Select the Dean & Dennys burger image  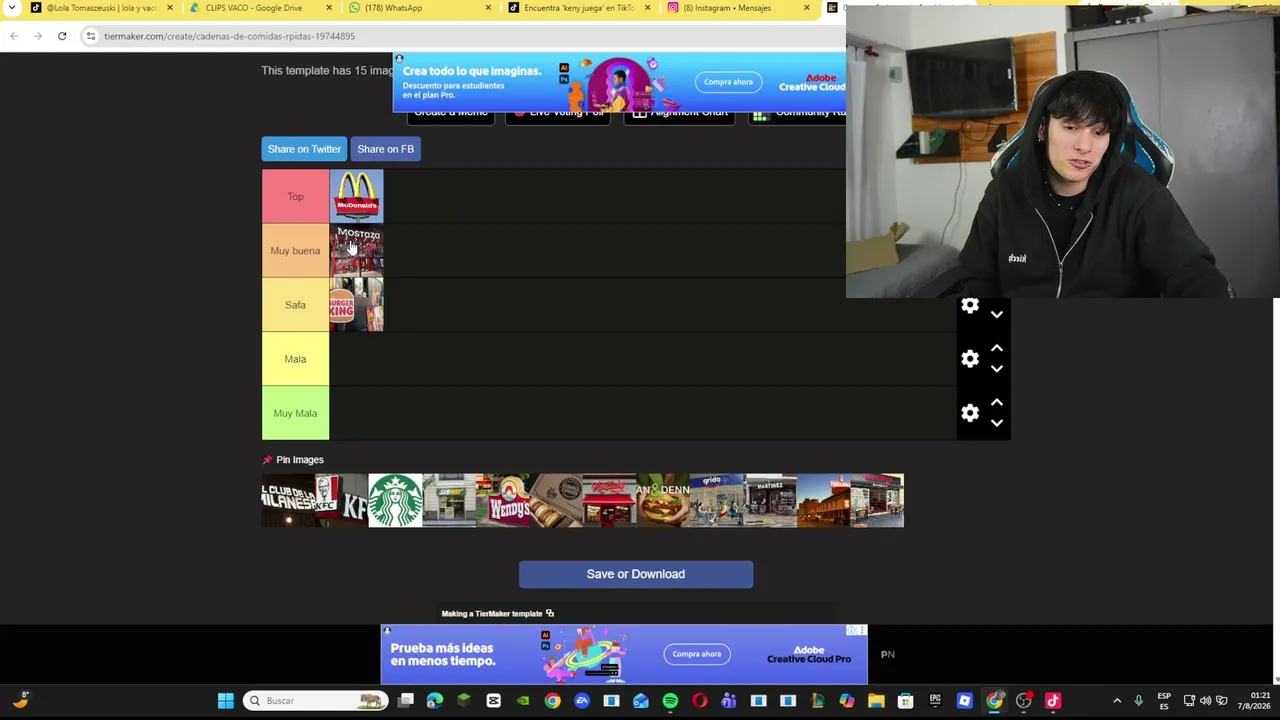tap(663, 500)
